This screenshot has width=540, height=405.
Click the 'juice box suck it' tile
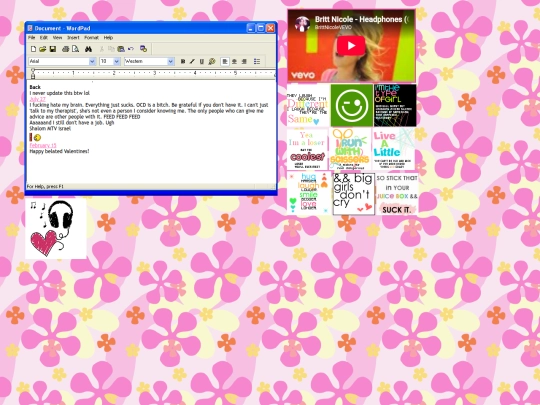click(x=397, y=194)
